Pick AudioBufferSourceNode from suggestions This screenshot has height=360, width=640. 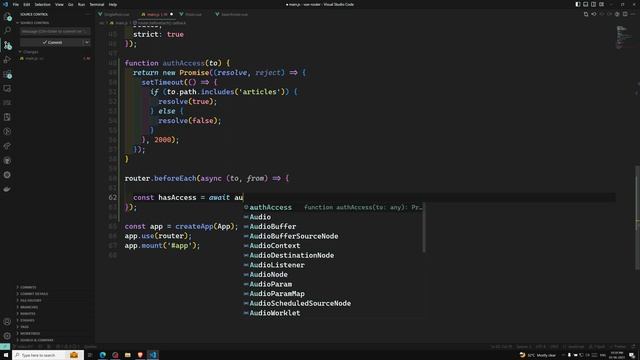pos(333,236)
